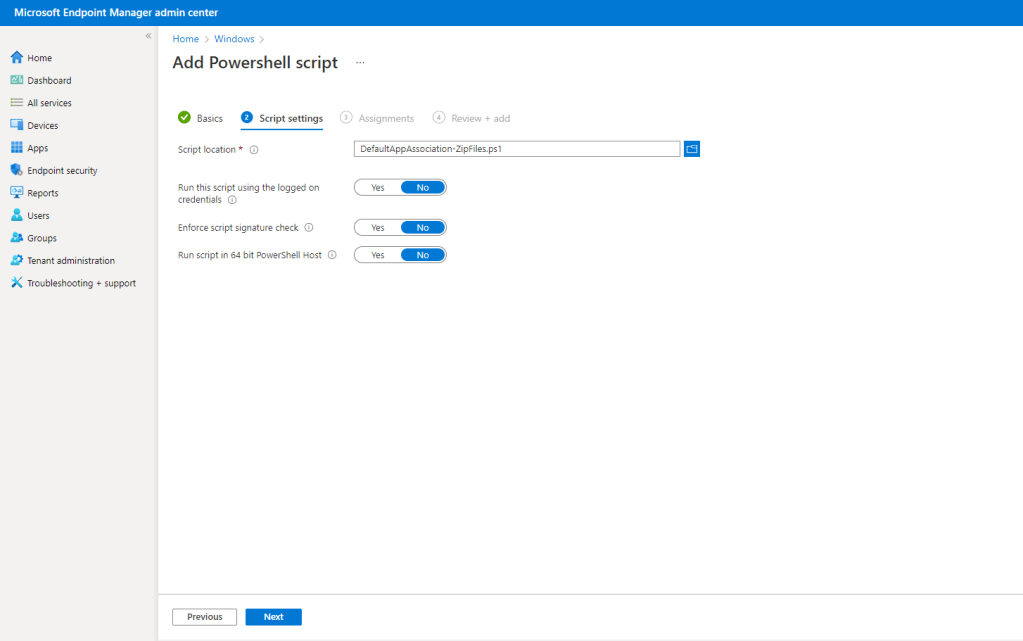
Task: Click the Next button
Action: 273,617
